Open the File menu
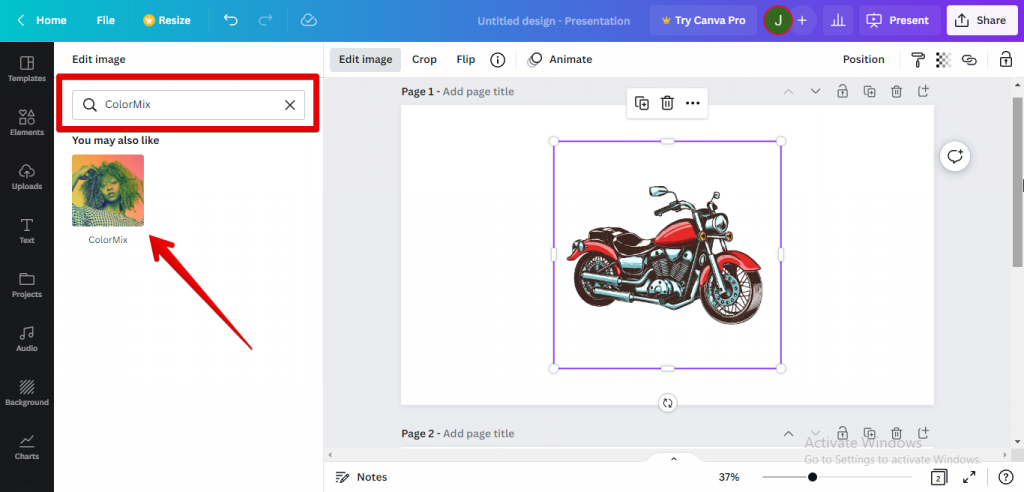1024x492 pixels. pyautogui.click(x=106, y=20)
